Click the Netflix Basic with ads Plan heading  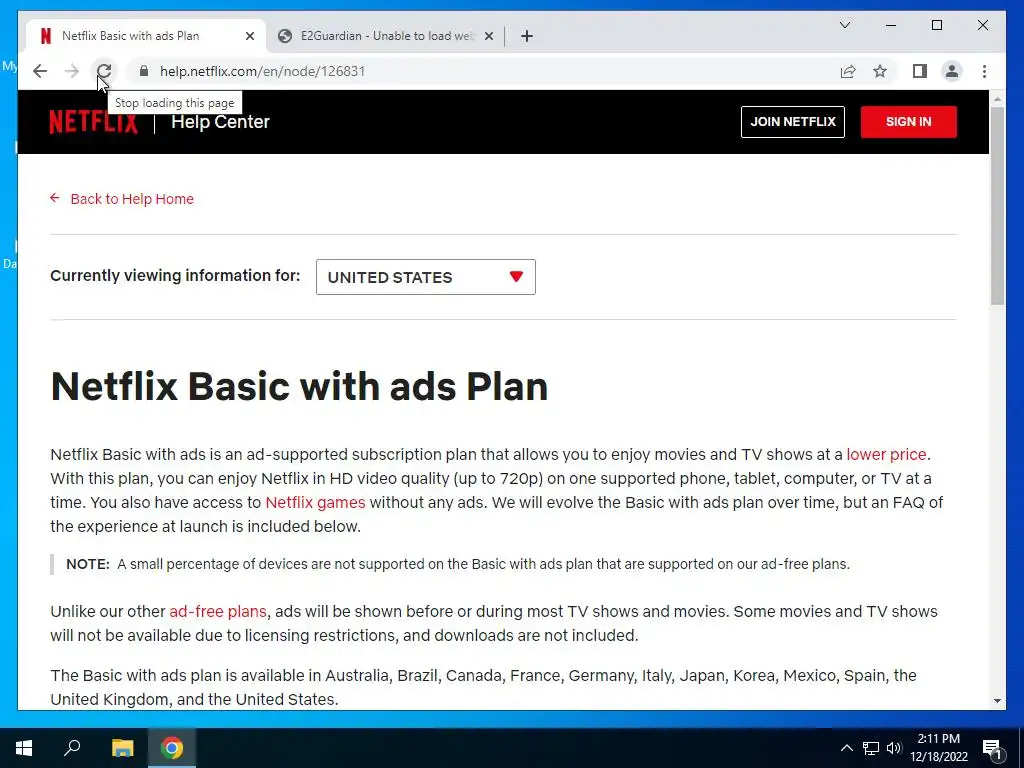299,387
